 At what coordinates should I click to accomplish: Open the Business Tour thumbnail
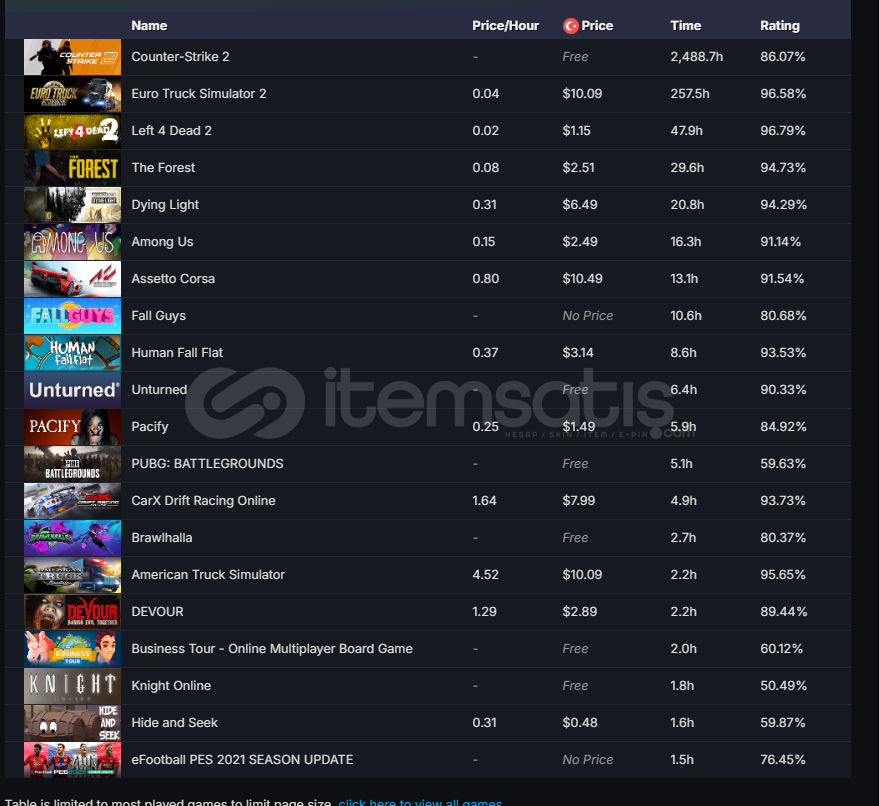pos(72,648)
